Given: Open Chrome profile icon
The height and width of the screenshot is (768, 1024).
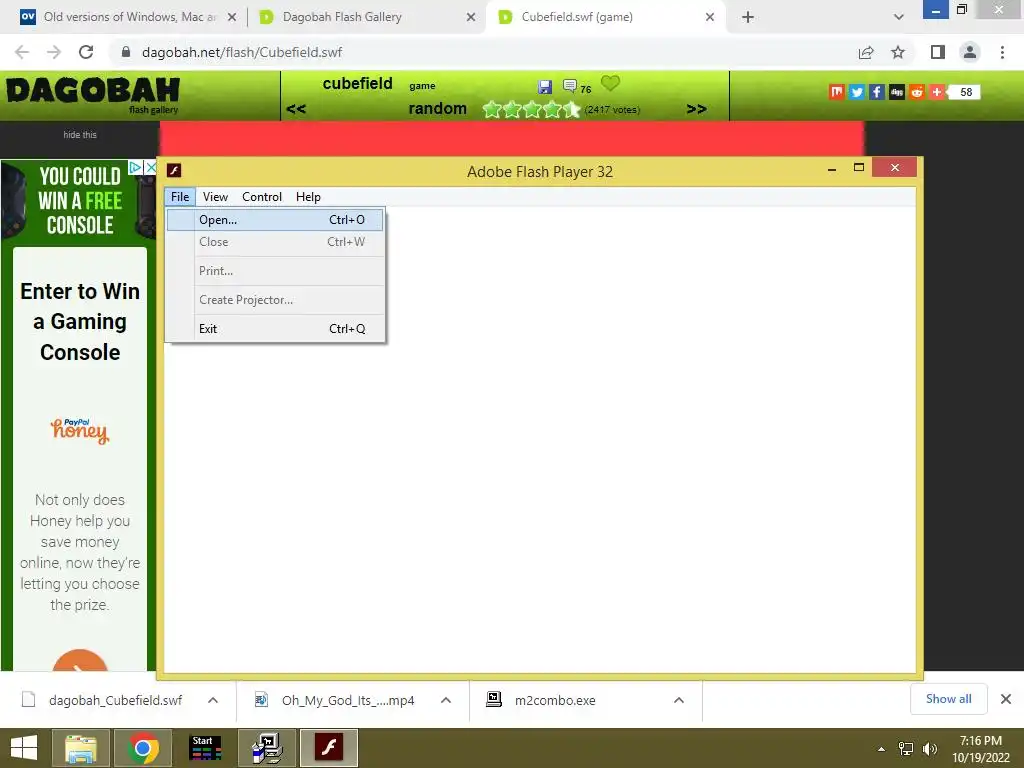Looking at the screenshot, I should click(x=970, y=52).
